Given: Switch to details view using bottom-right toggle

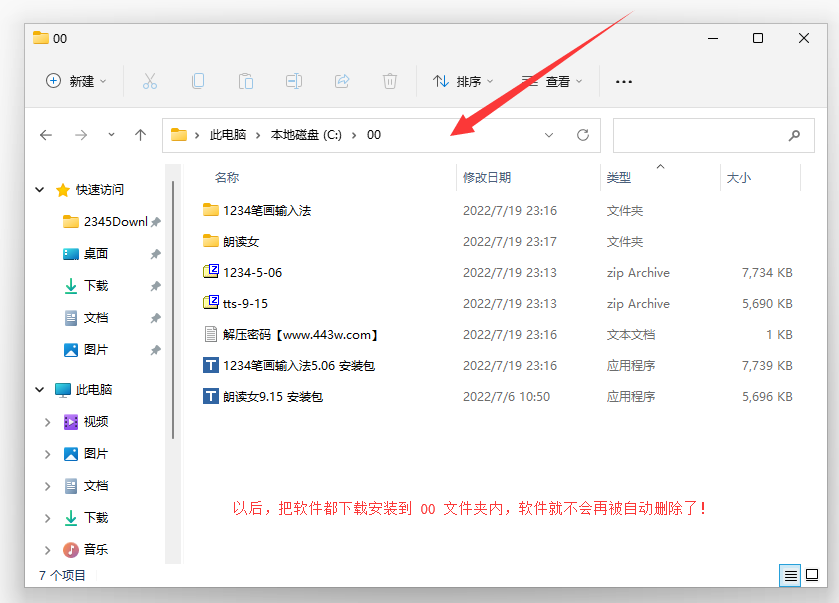Looking at the screenshot, I should (790, 575).
